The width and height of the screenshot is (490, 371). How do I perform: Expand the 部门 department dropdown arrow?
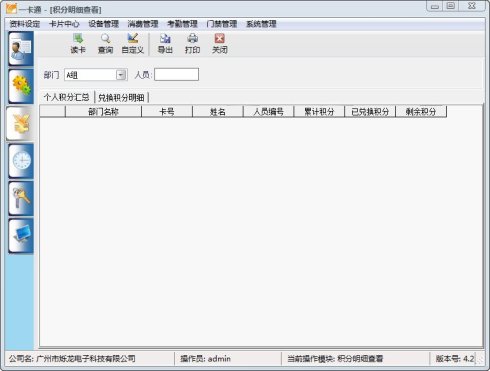click(x=121, y=75)
